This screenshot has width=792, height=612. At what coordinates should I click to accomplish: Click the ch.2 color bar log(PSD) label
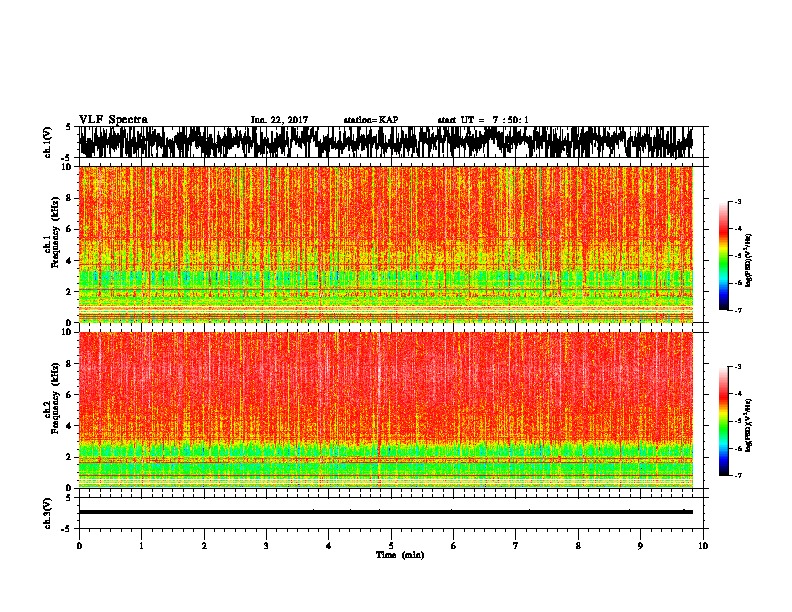[749, 425]
